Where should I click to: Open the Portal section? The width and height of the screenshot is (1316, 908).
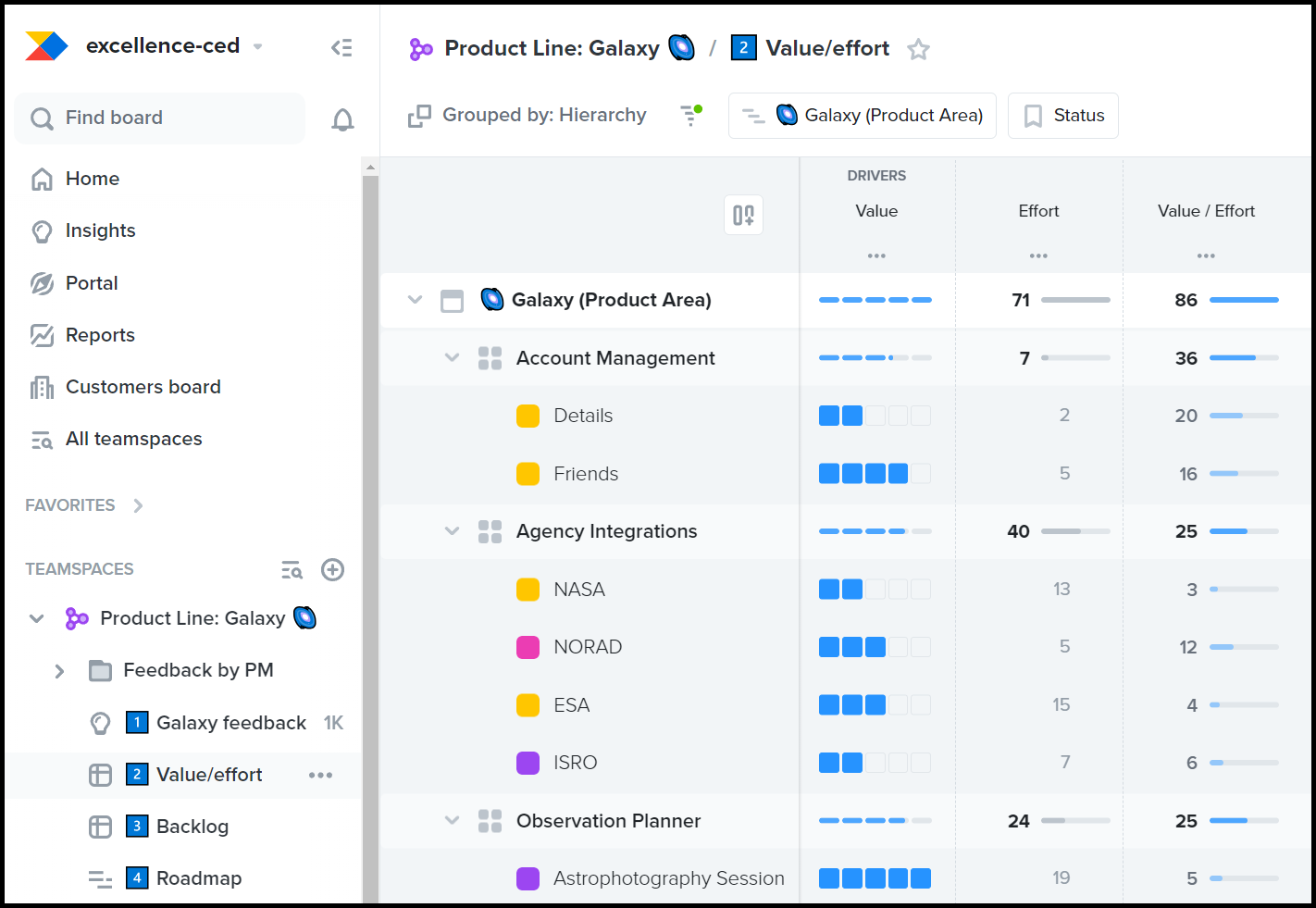(x=92, y=282)
